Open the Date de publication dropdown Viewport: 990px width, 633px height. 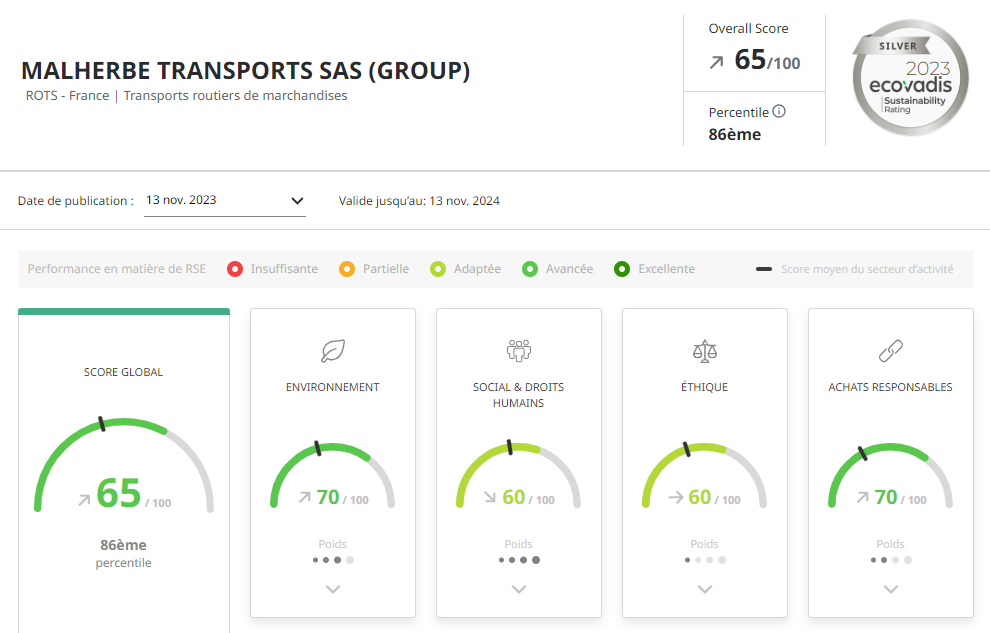coord(225,201)
